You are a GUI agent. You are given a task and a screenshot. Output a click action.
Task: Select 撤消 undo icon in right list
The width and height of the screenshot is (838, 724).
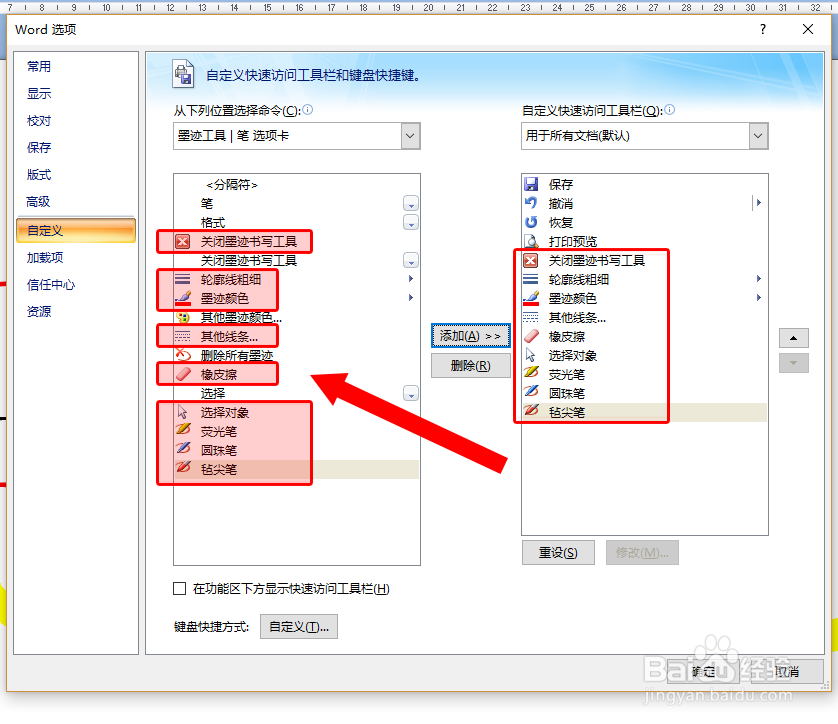531,203
